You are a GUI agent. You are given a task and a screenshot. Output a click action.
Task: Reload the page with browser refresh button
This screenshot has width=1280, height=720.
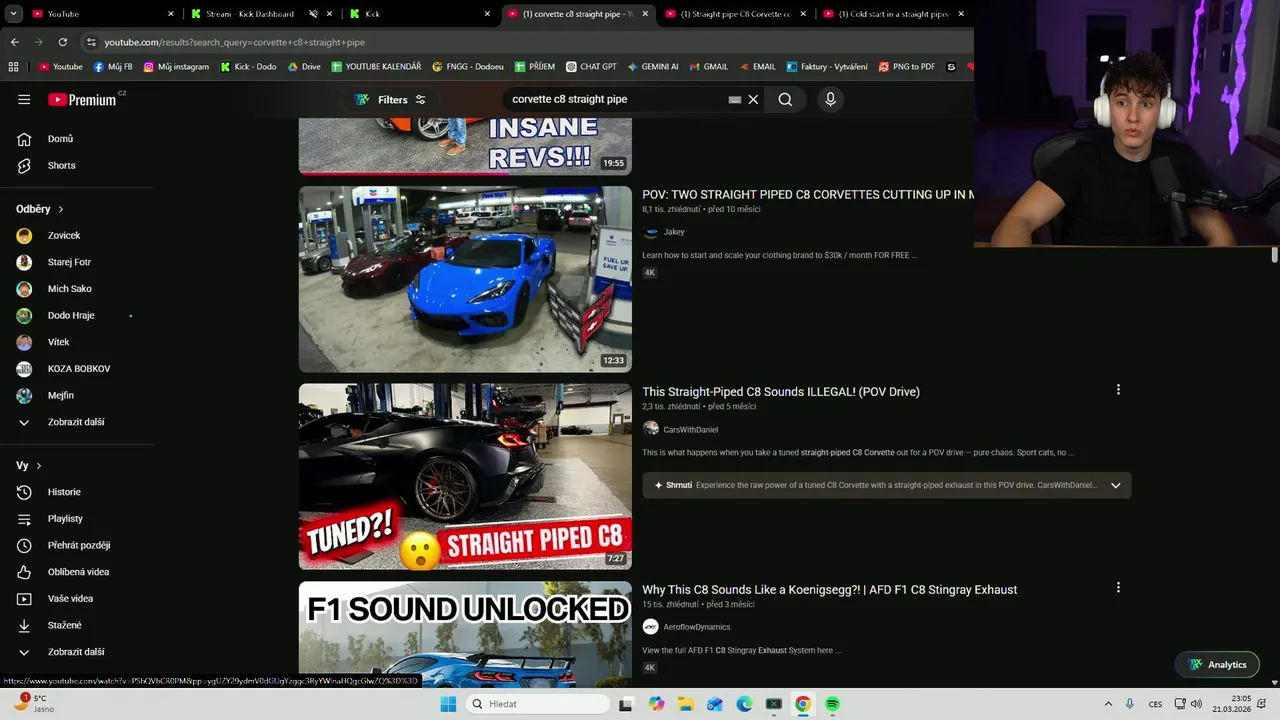(63, 42)
